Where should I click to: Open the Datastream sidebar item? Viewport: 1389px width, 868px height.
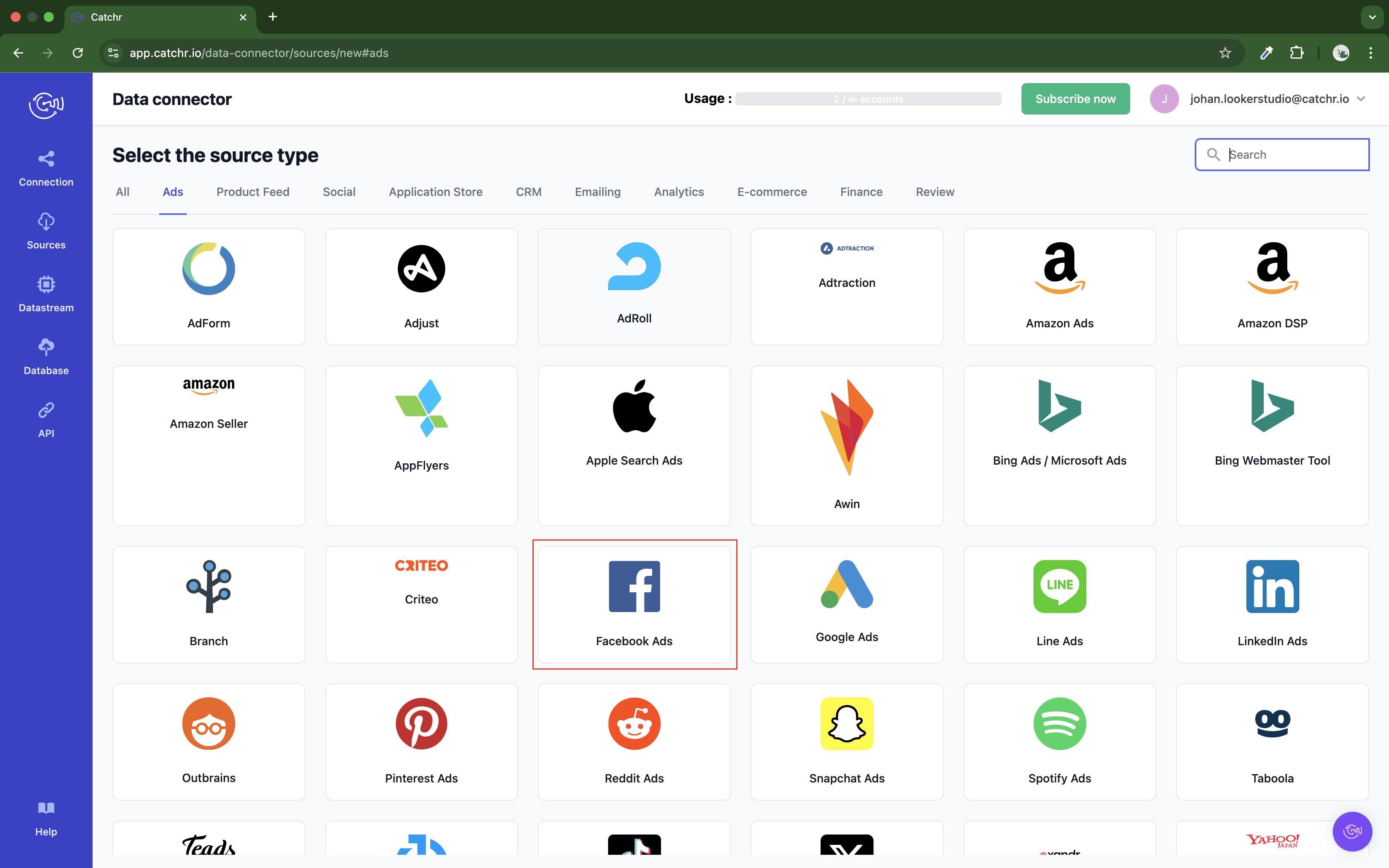coord(46,294)
